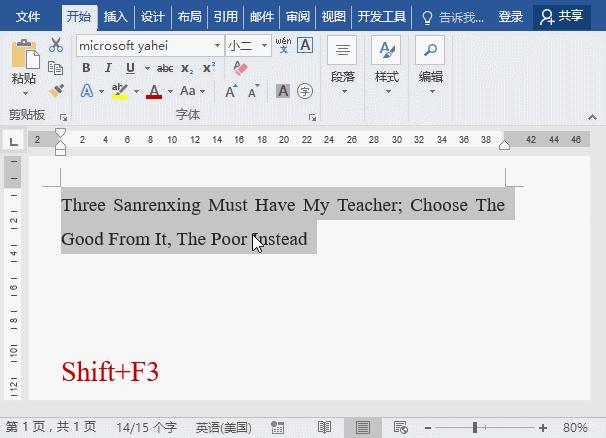Switch to the 设计 design tab

153,16
